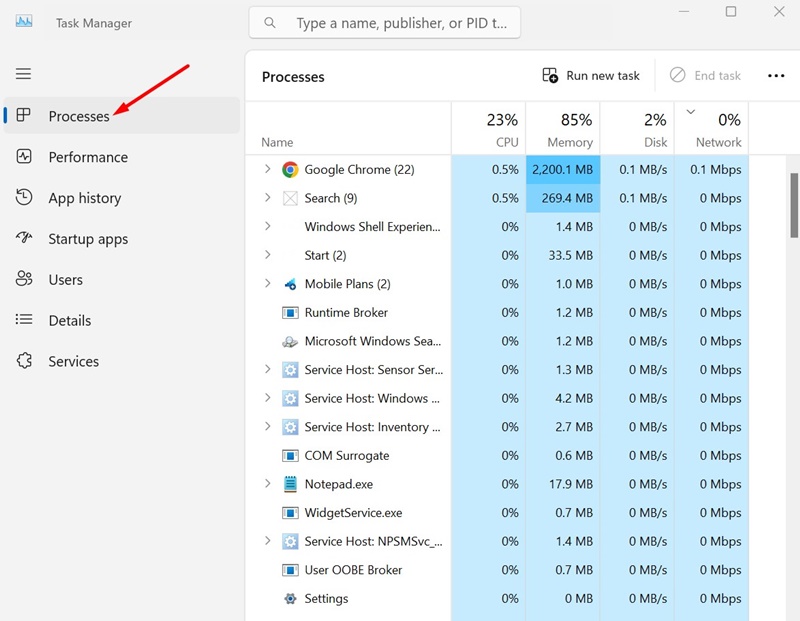
Task: Open the Details tab in sidebar
Action: (x=69, y=320)
